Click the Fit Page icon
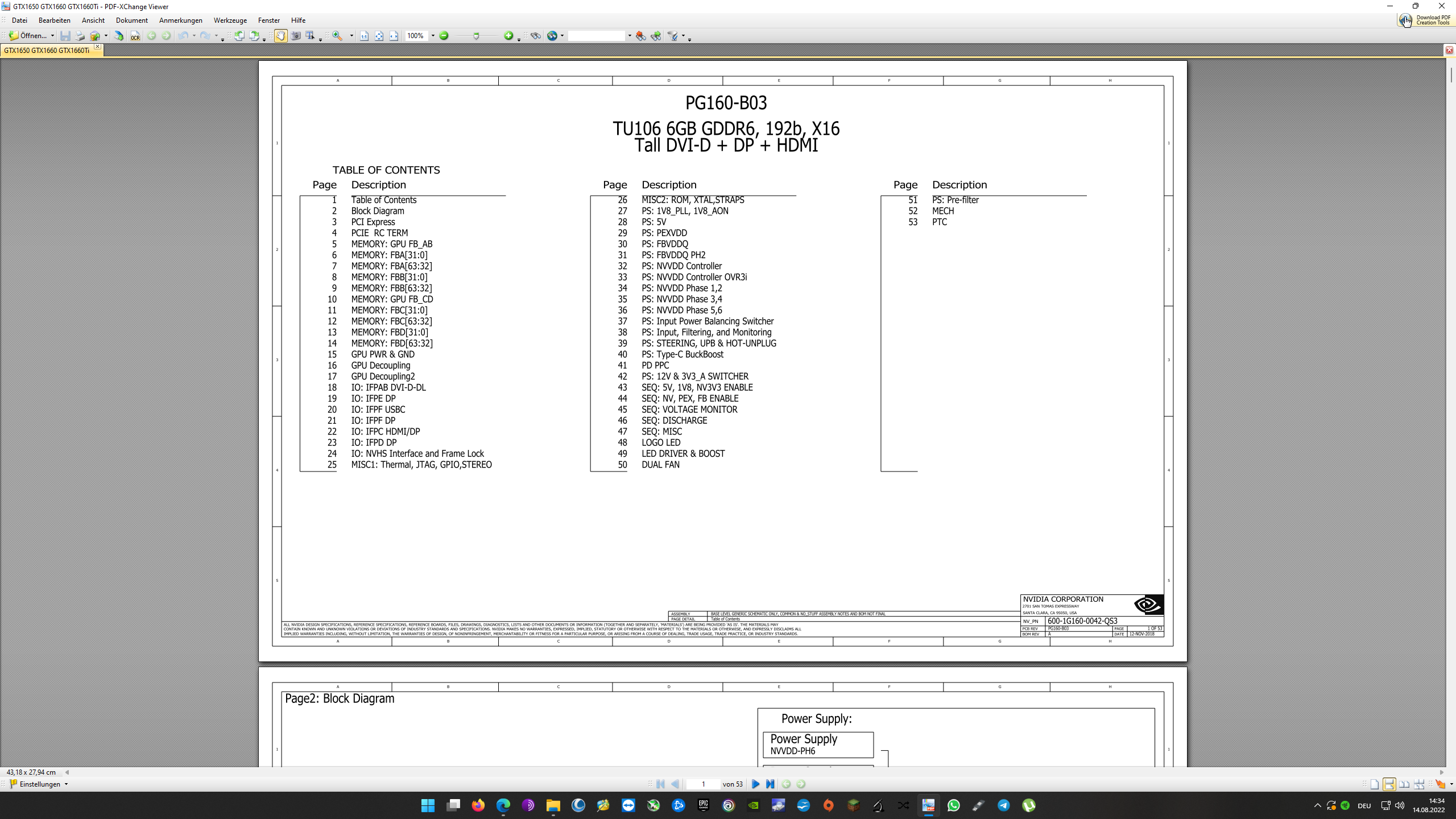 [379, 36]
